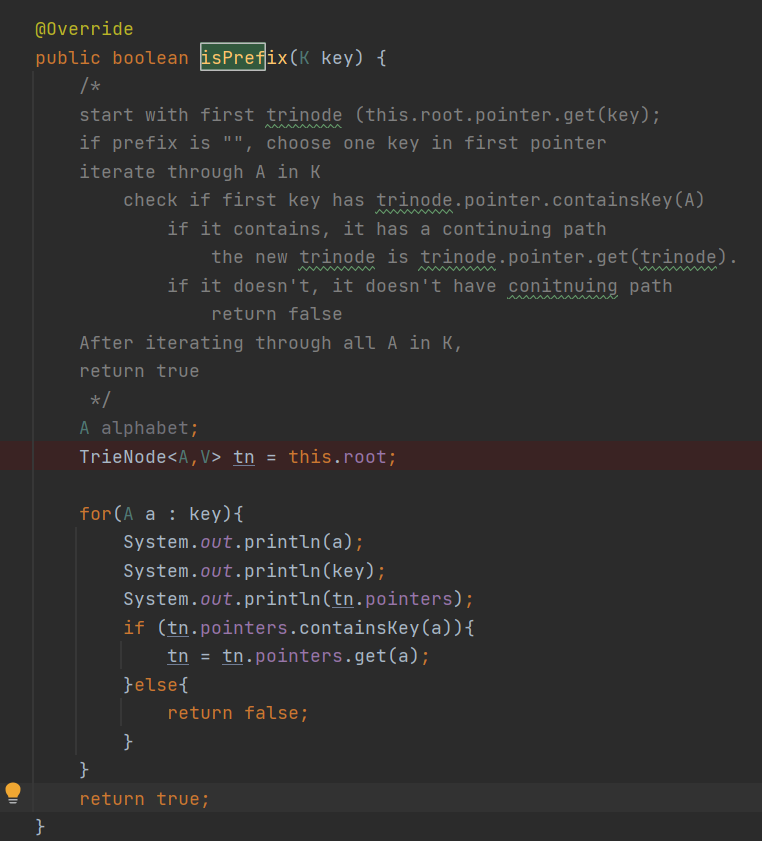Image resolution: width=762 pixels, height=841 pixels.
Task: Click the comment closing '*/' marker
Action: [100, 400]
